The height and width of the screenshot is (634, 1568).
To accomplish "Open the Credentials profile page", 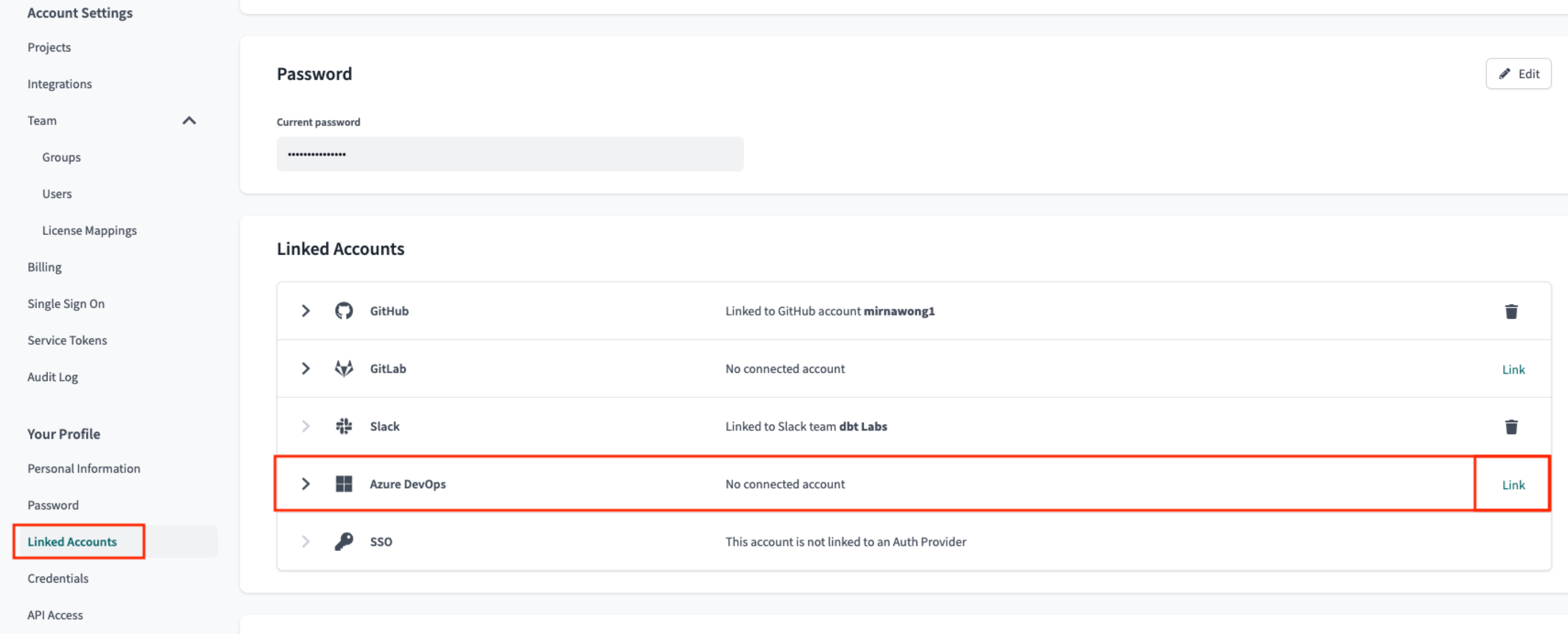I will coord(58,578).
